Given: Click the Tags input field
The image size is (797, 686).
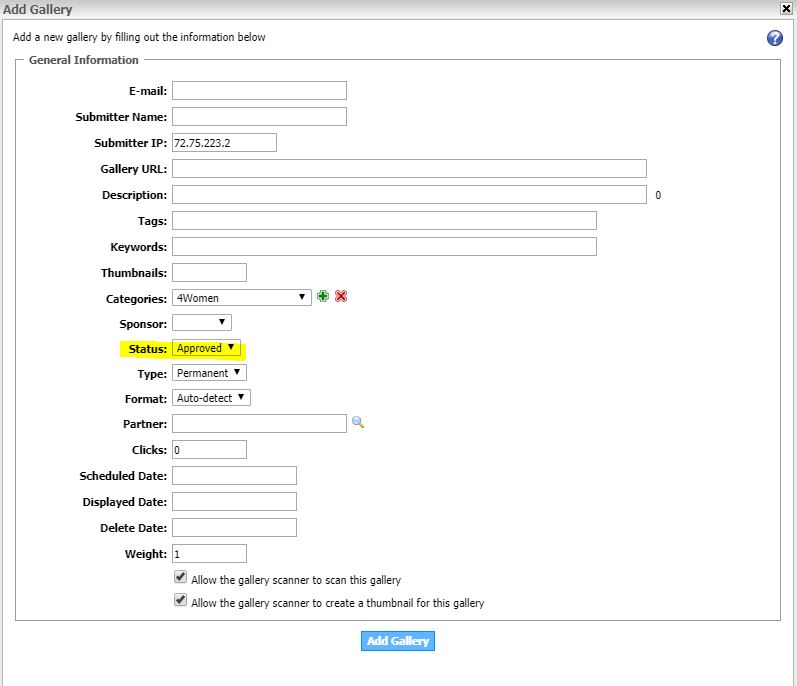Looking at the screenshot, I should point(384,220).
